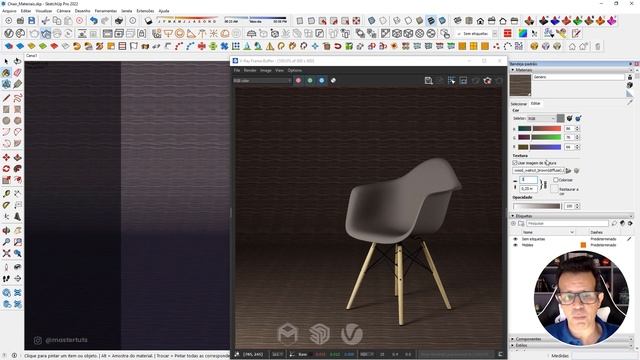Hide the Sem etiquetas tag
This screenshot has width=640, height=360.
(515, 239)
